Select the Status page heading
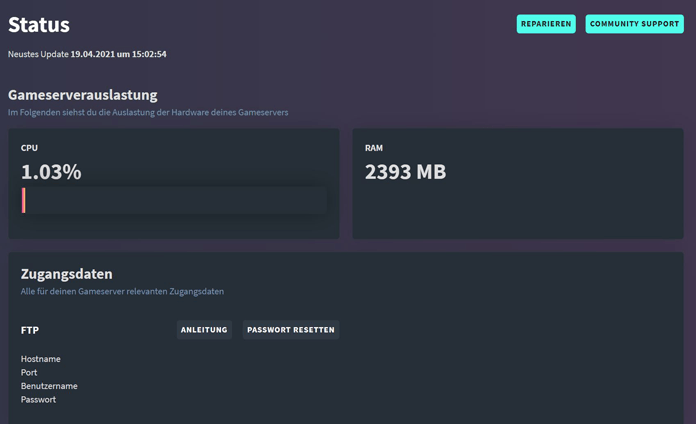 click(x=39, y=25)
